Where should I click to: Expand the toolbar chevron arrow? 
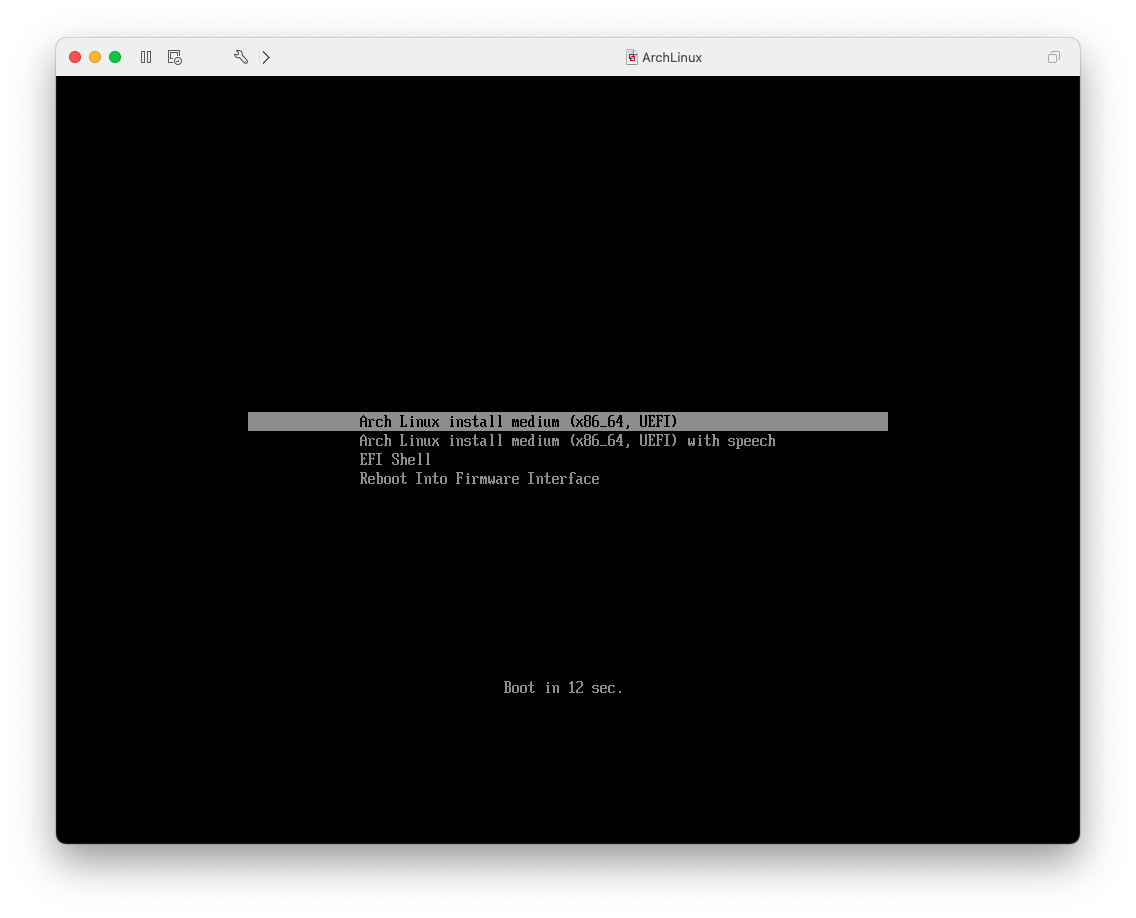[x=266, y=57]
